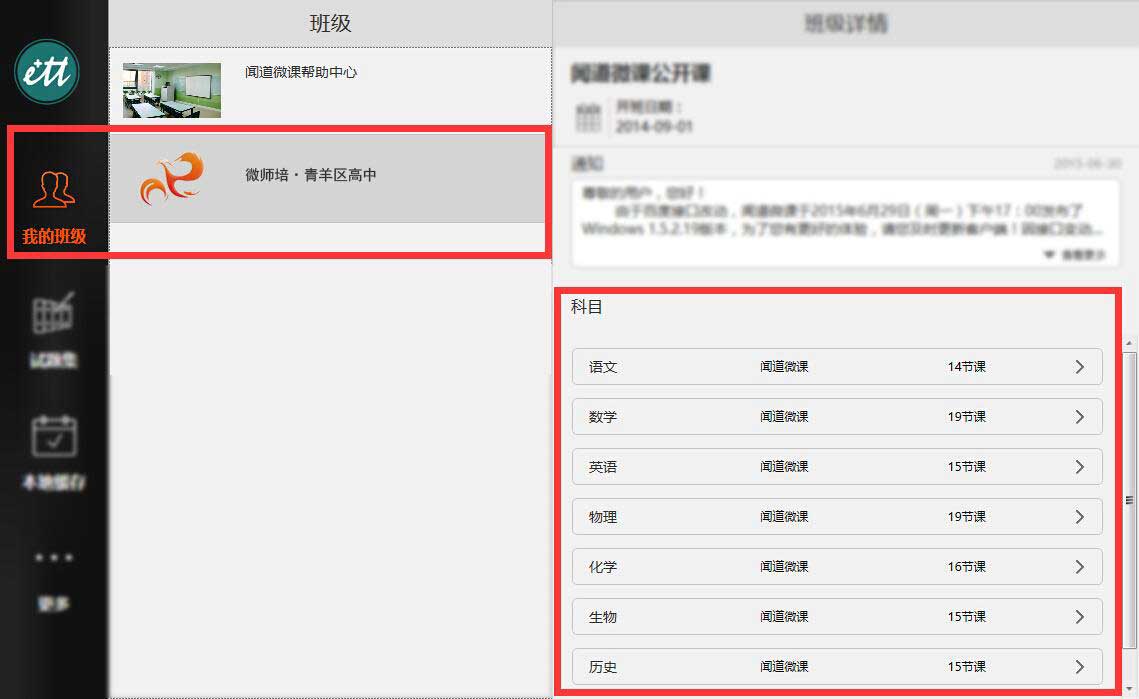Open 我的班级 in the sidebar

point(54,205)
